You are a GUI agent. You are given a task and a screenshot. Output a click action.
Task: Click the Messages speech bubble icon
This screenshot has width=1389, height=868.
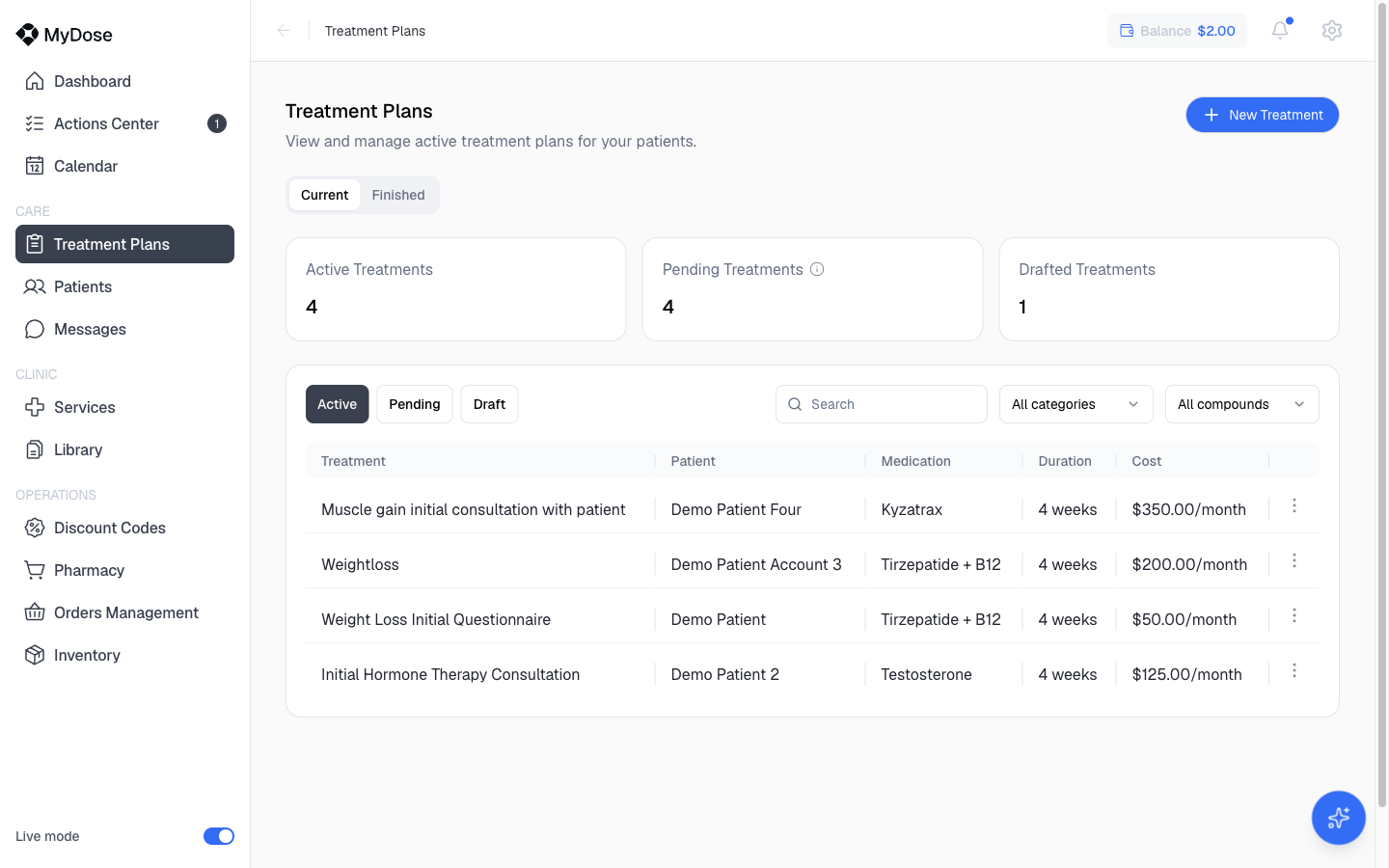(35, 329)
